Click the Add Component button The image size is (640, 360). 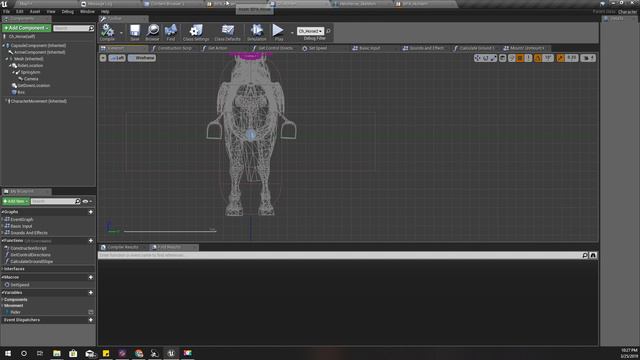[x=27, y=28]
